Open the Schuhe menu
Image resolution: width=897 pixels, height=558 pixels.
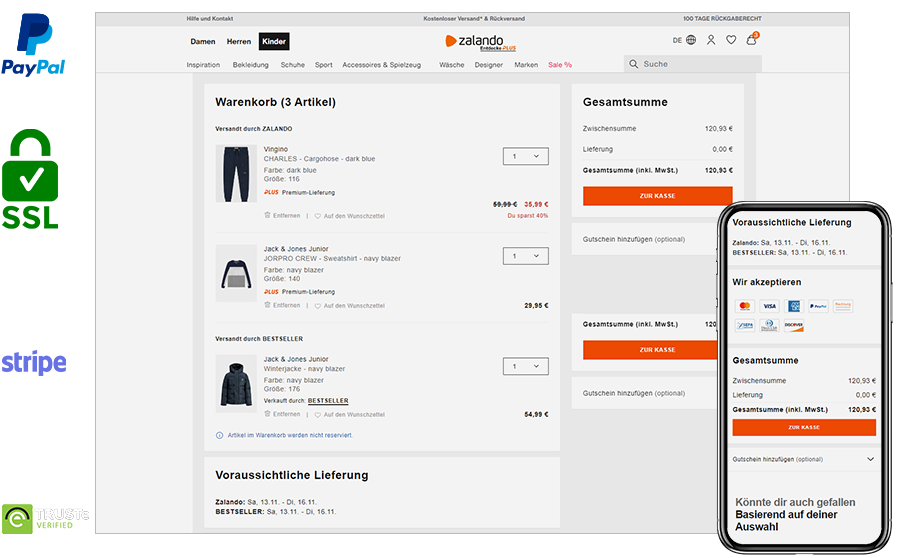[x=292, y=65]
